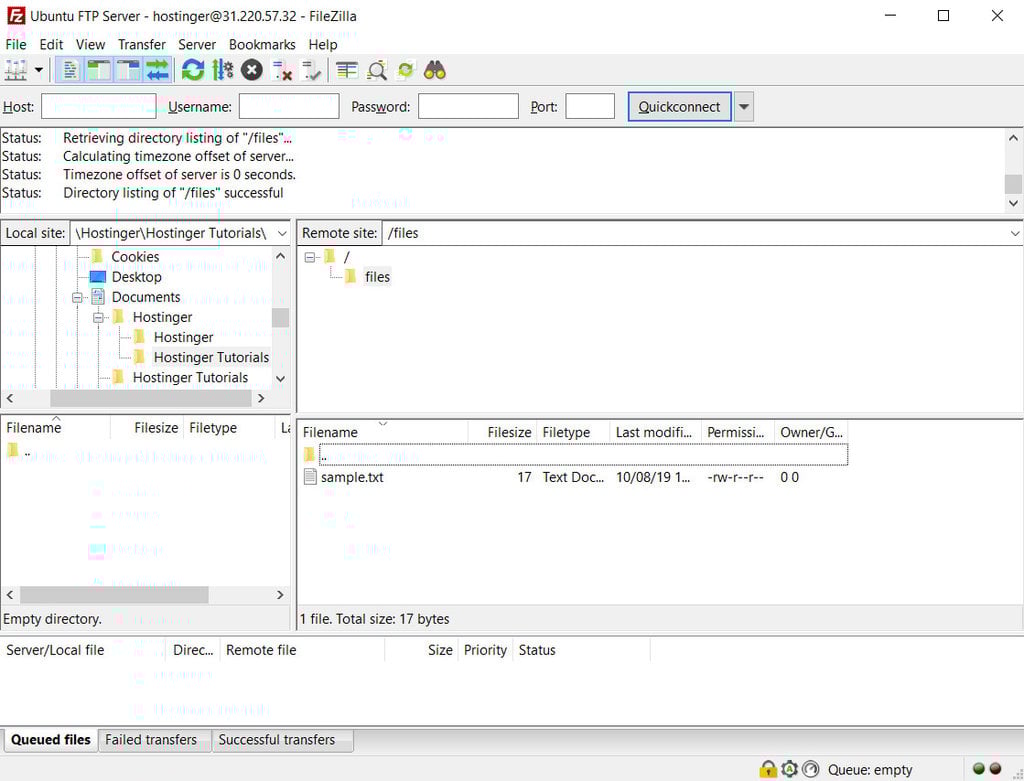Click the binoculars file search icon

pyautogui.click(x=434, y=70)
